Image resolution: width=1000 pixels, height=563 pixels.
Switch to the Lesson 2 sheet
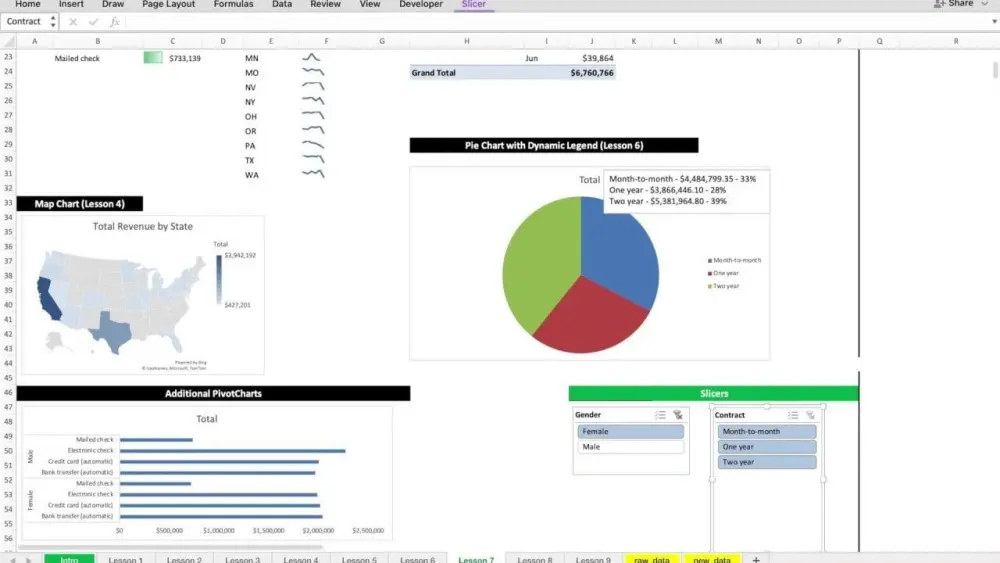(184, 559)
